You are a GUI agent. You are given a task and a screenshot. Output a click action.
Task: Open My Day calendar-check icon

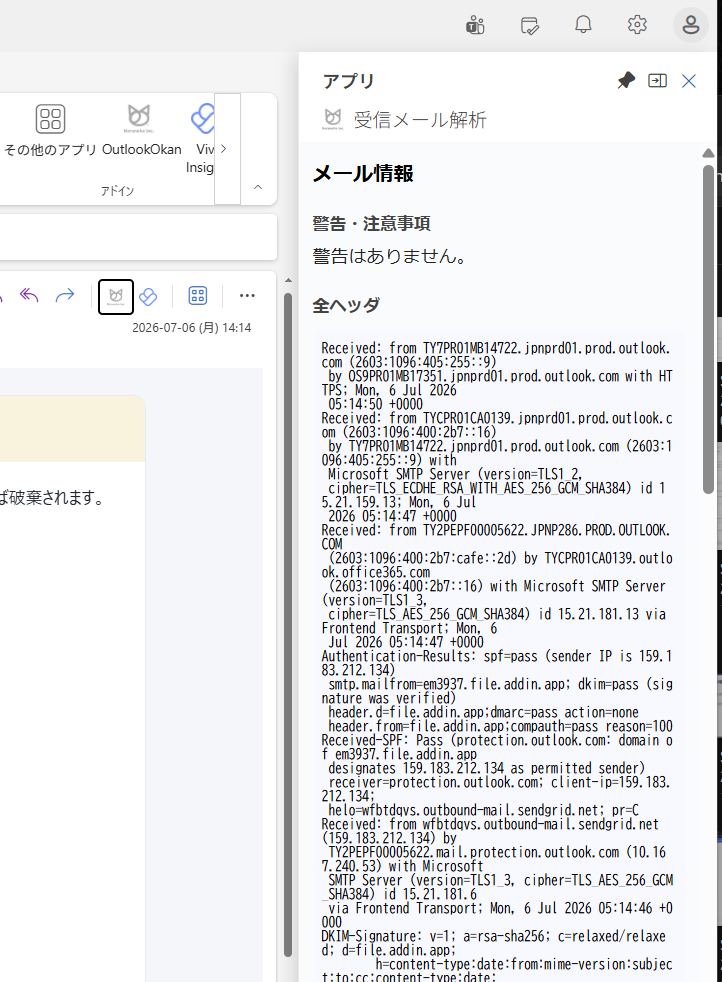pos(529,25)
